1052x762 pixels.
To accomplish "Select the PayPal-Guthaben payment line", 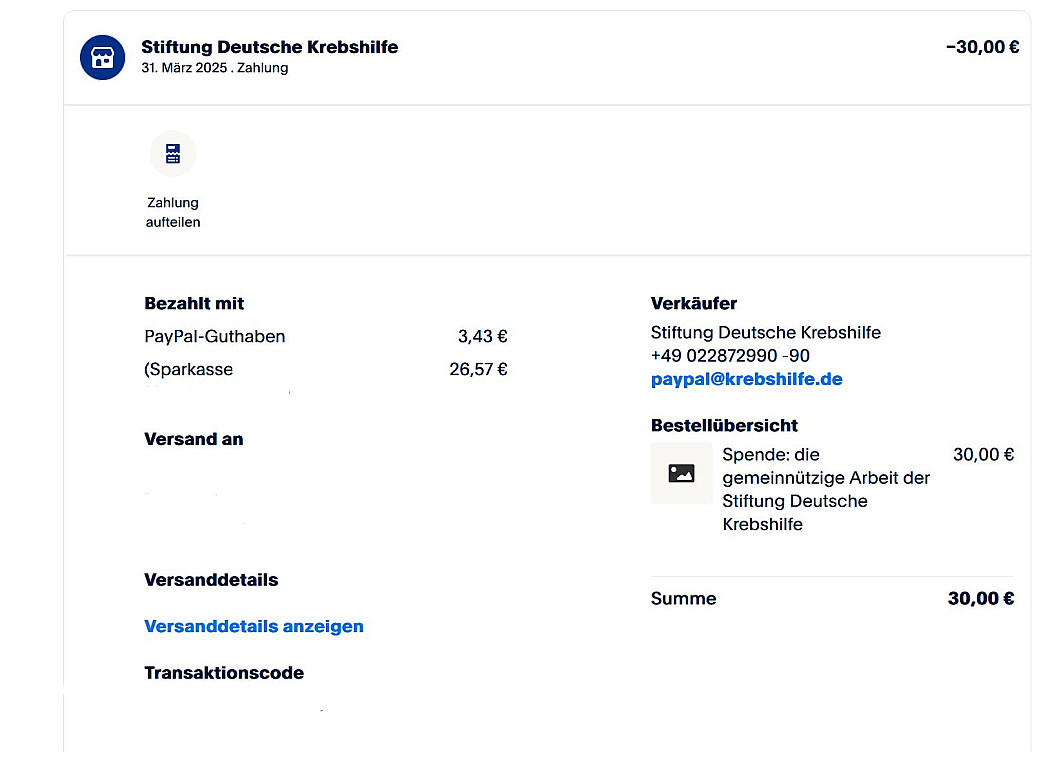I will point(215,337).
